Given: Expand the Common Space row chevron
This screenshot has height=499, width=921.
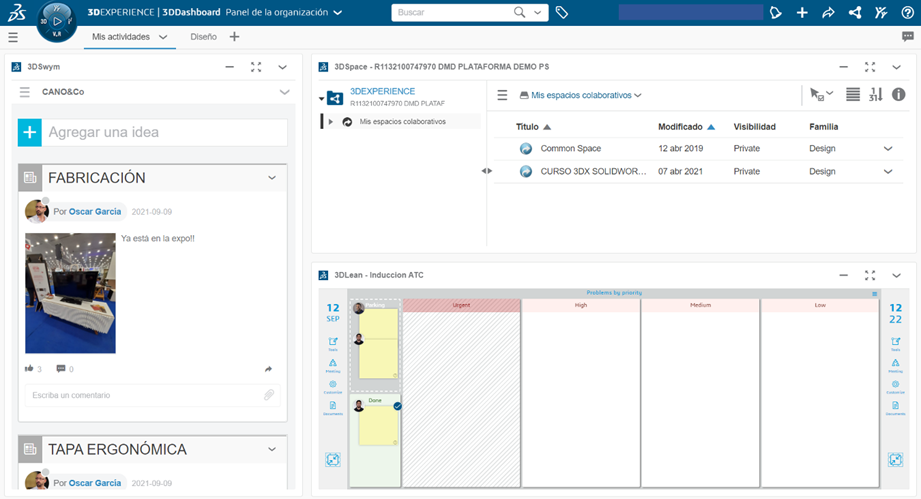Looking at the screenshot, I should point(888,149).
